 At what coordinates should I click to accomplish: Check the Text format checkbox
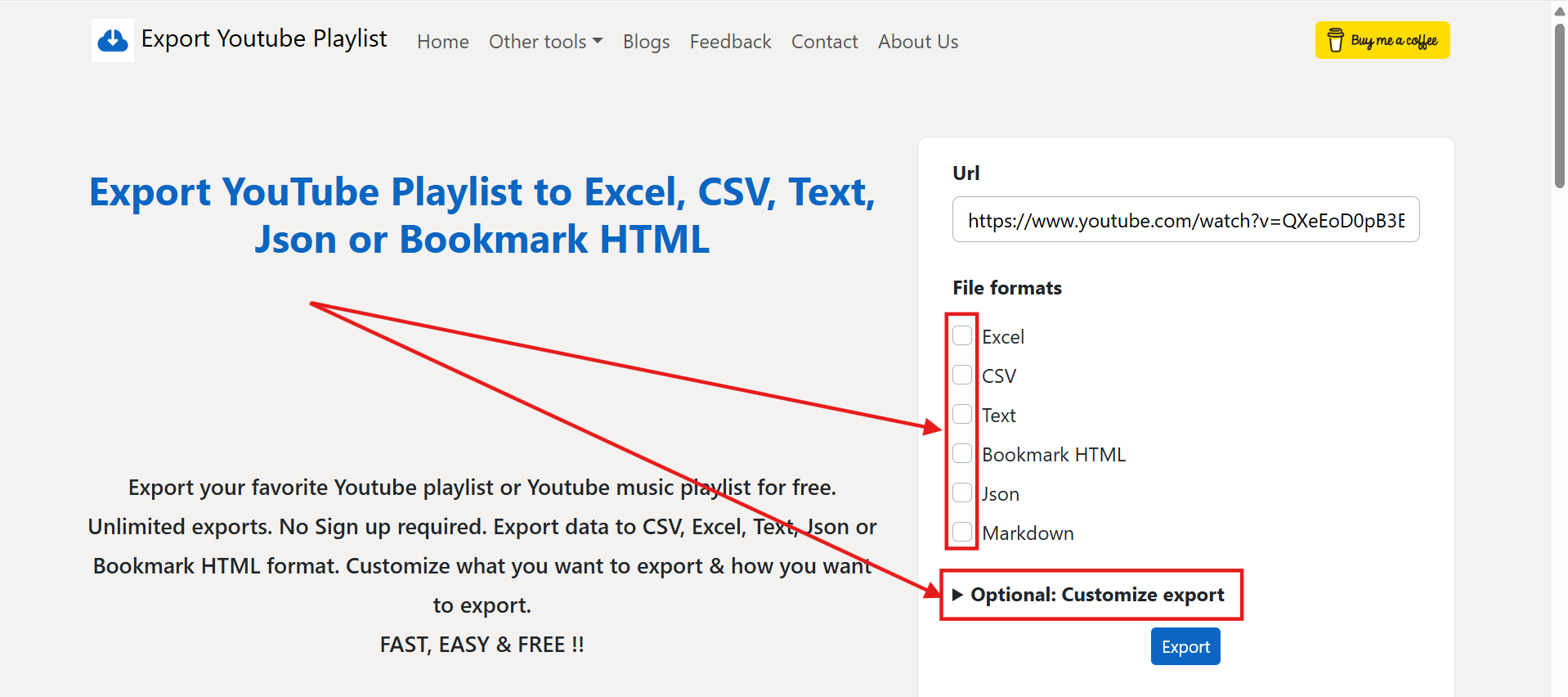click(x=962, y=414)
